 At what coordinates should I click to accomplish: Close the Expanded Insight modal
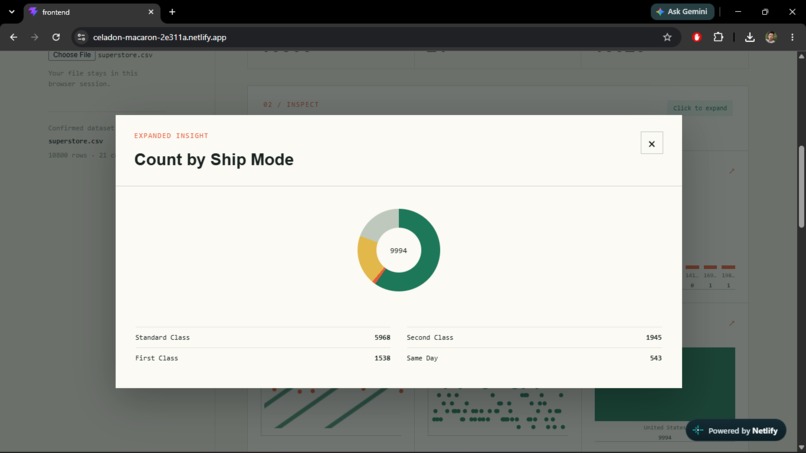pyautogui.click(x=651, y=143)
